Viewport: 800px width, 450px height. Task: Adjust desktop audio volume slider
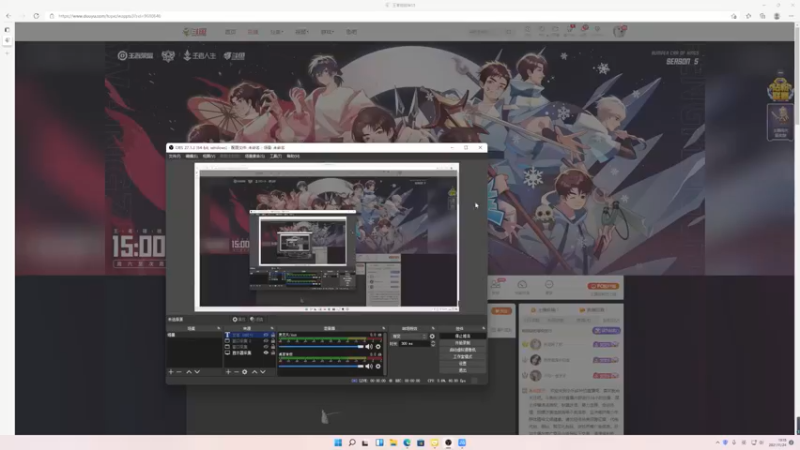tap(321, 366)
